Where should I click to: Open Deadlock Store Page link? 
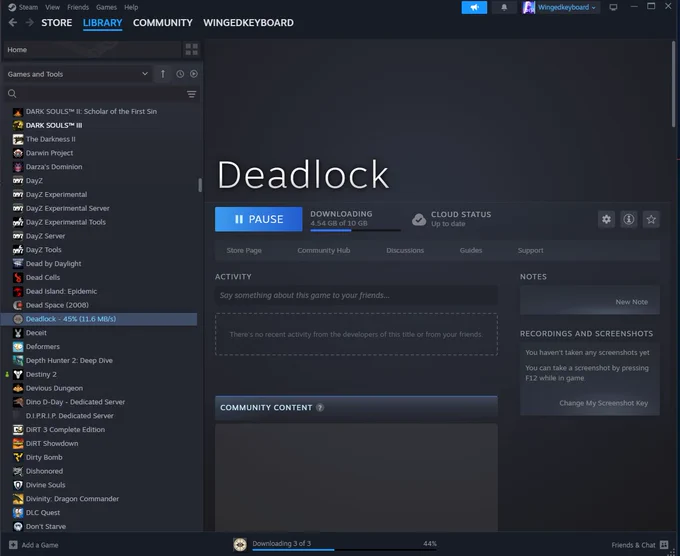(244, 250)
